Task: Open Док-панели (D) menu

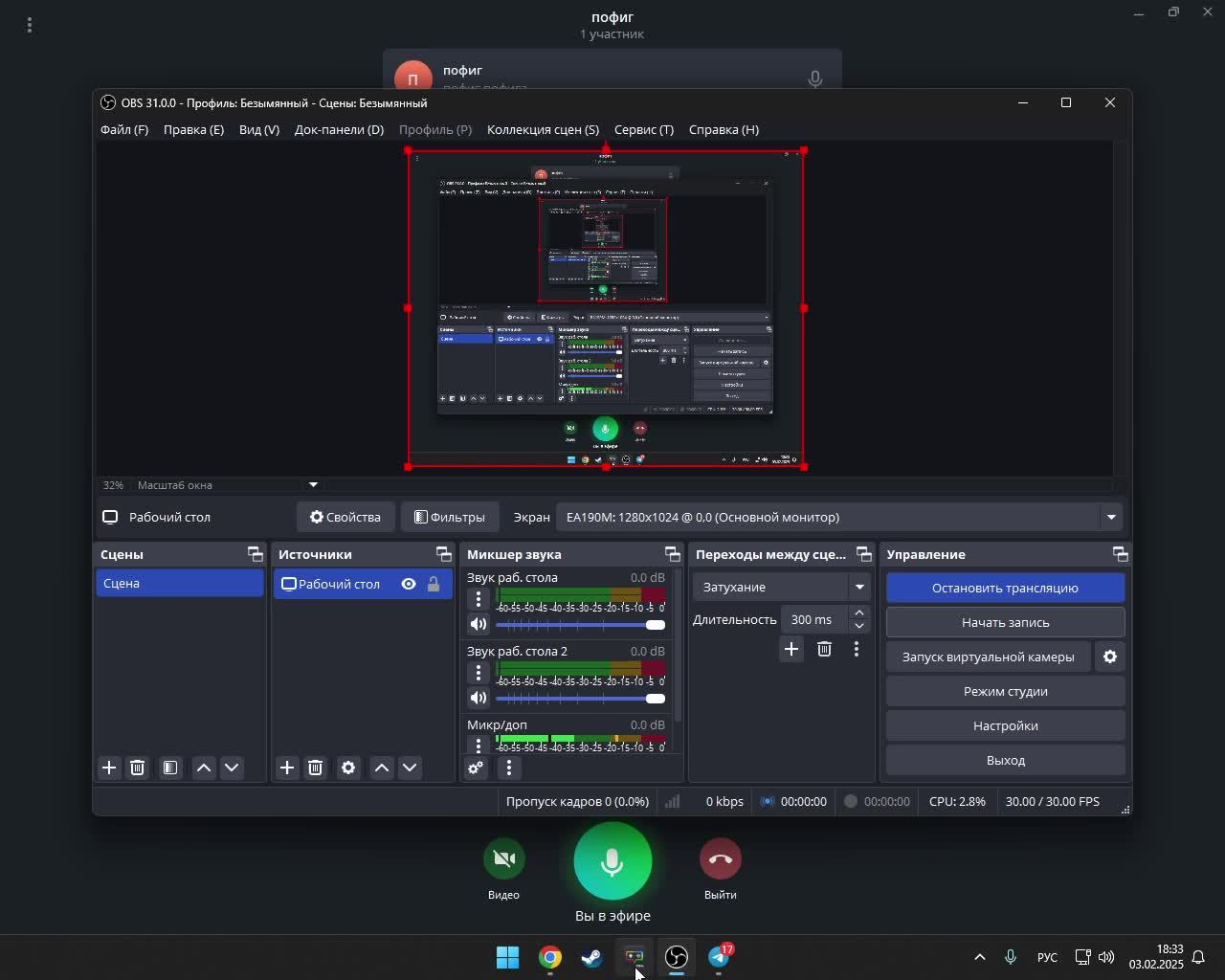Action: (339, 129)
